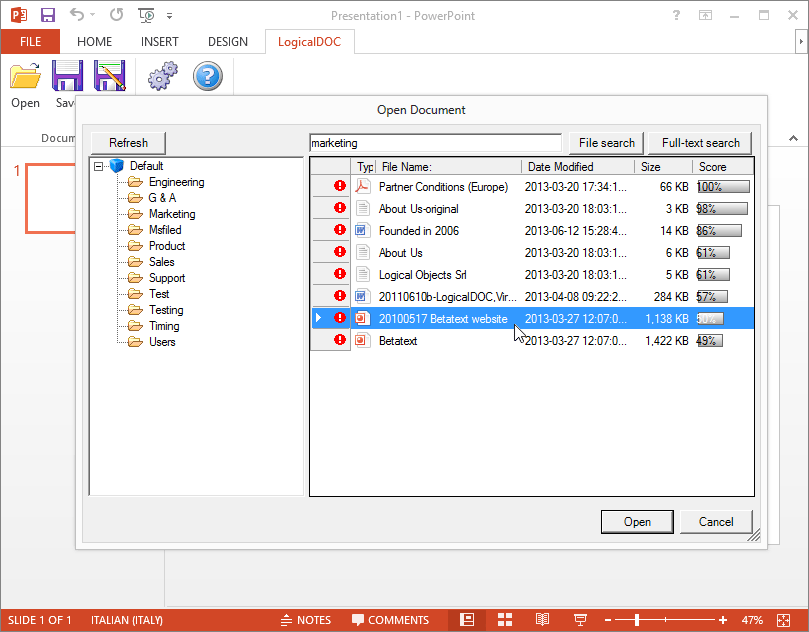This screenshot has height=632, width=809.
Task: Click the Default repository cube icon
Action: (117, 166)
